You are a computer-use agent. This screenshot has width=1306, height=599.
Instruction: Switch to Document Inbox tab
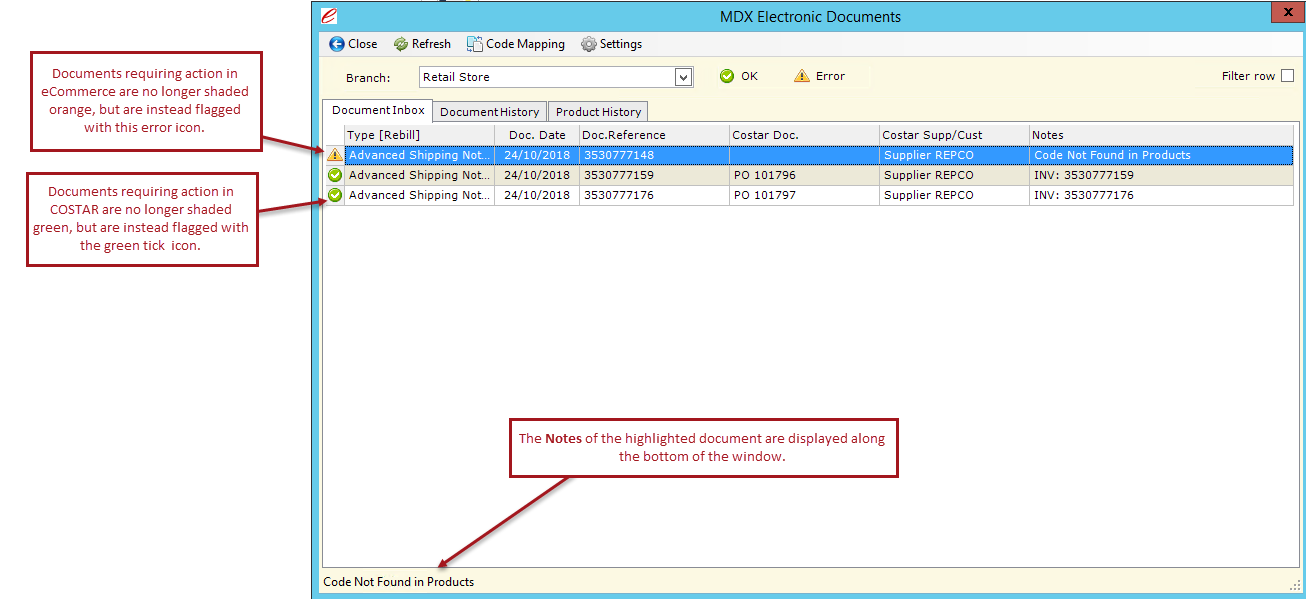(378, 110)
